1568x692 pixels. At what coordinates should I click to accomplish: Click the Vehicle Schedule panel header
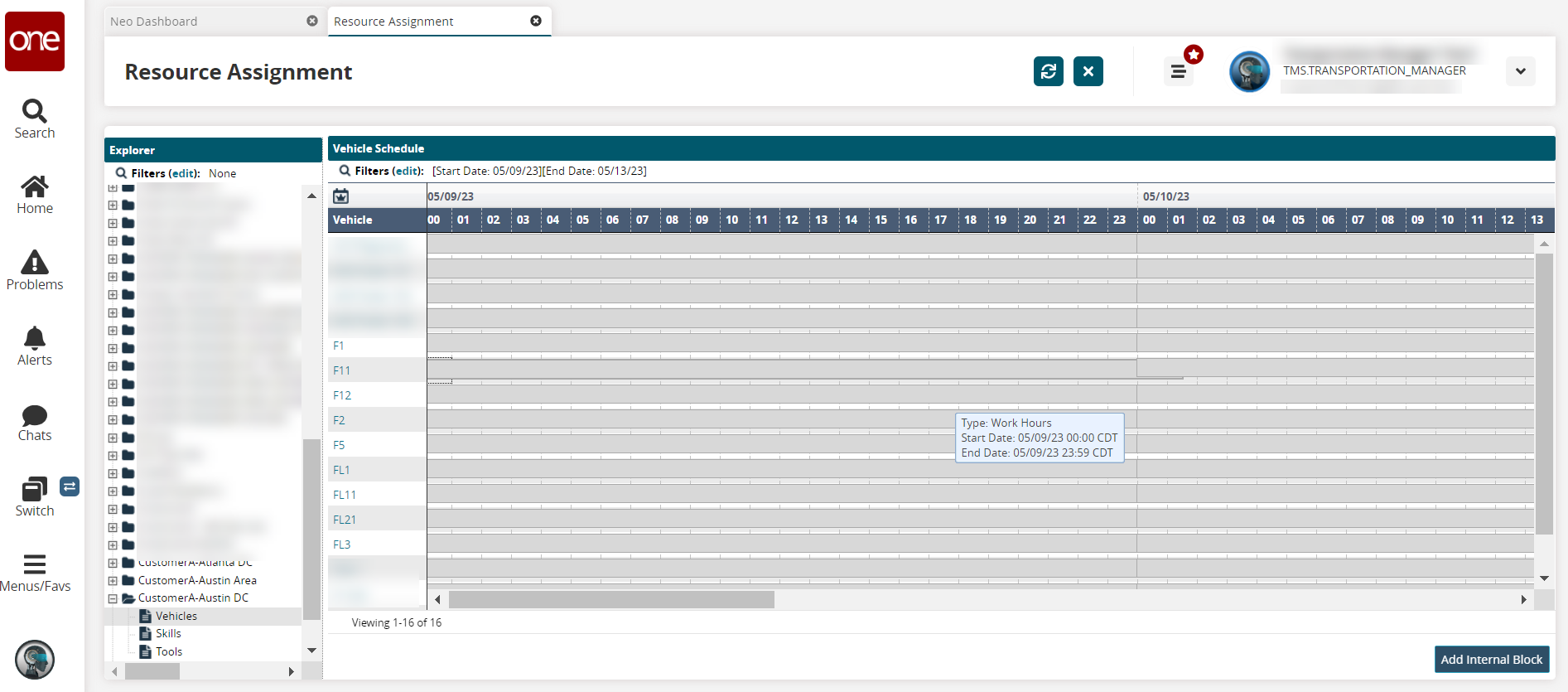(x=941, y=148)
